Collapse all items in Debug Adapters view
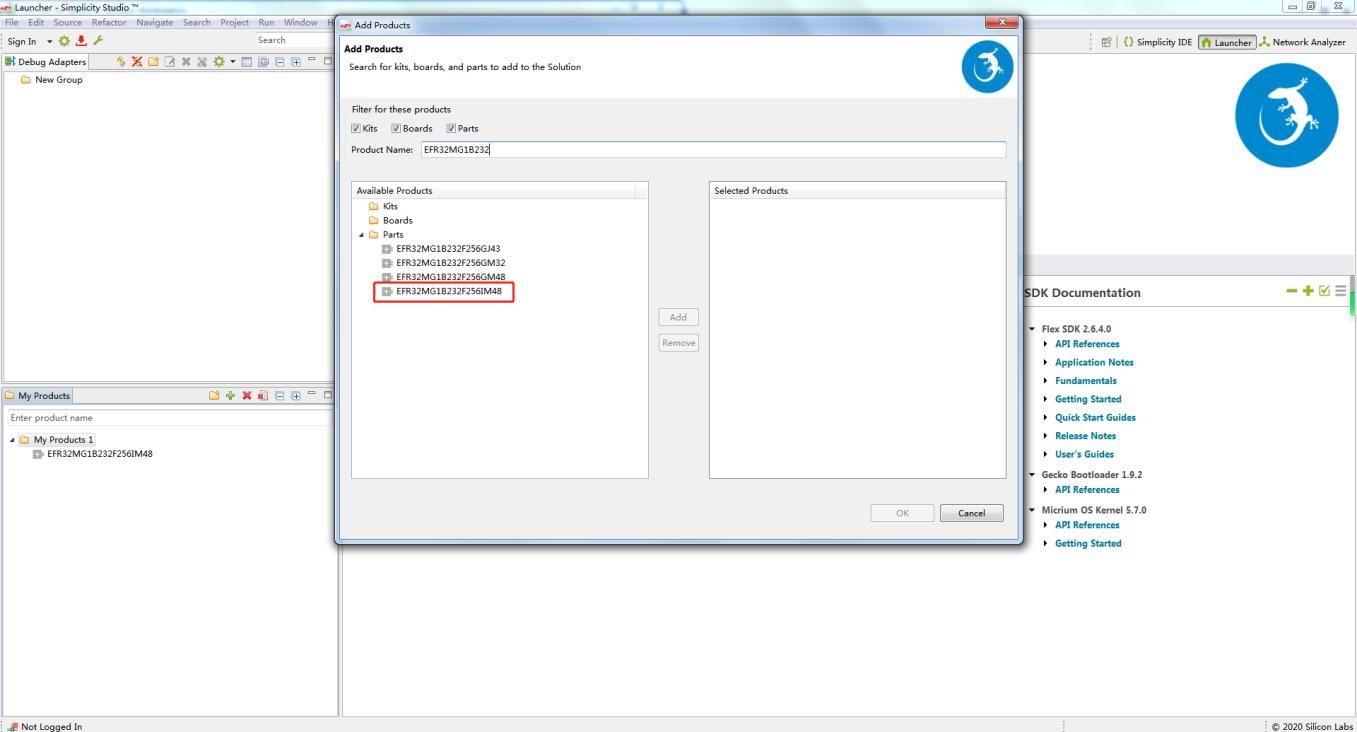The image size is (1357, 732). (x=280, y=62)
